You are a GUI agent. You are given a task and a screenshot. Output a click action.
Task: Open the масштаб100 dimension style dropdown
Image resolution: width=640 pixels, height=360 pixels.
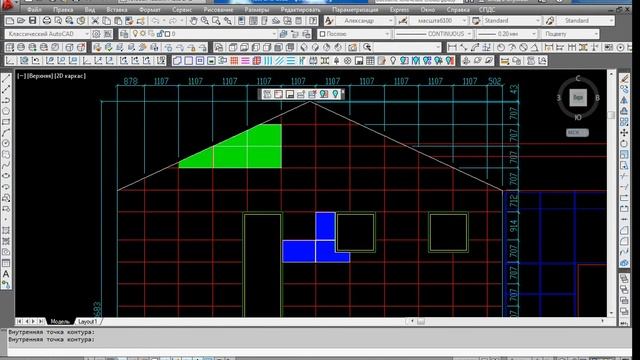point(464,21)
